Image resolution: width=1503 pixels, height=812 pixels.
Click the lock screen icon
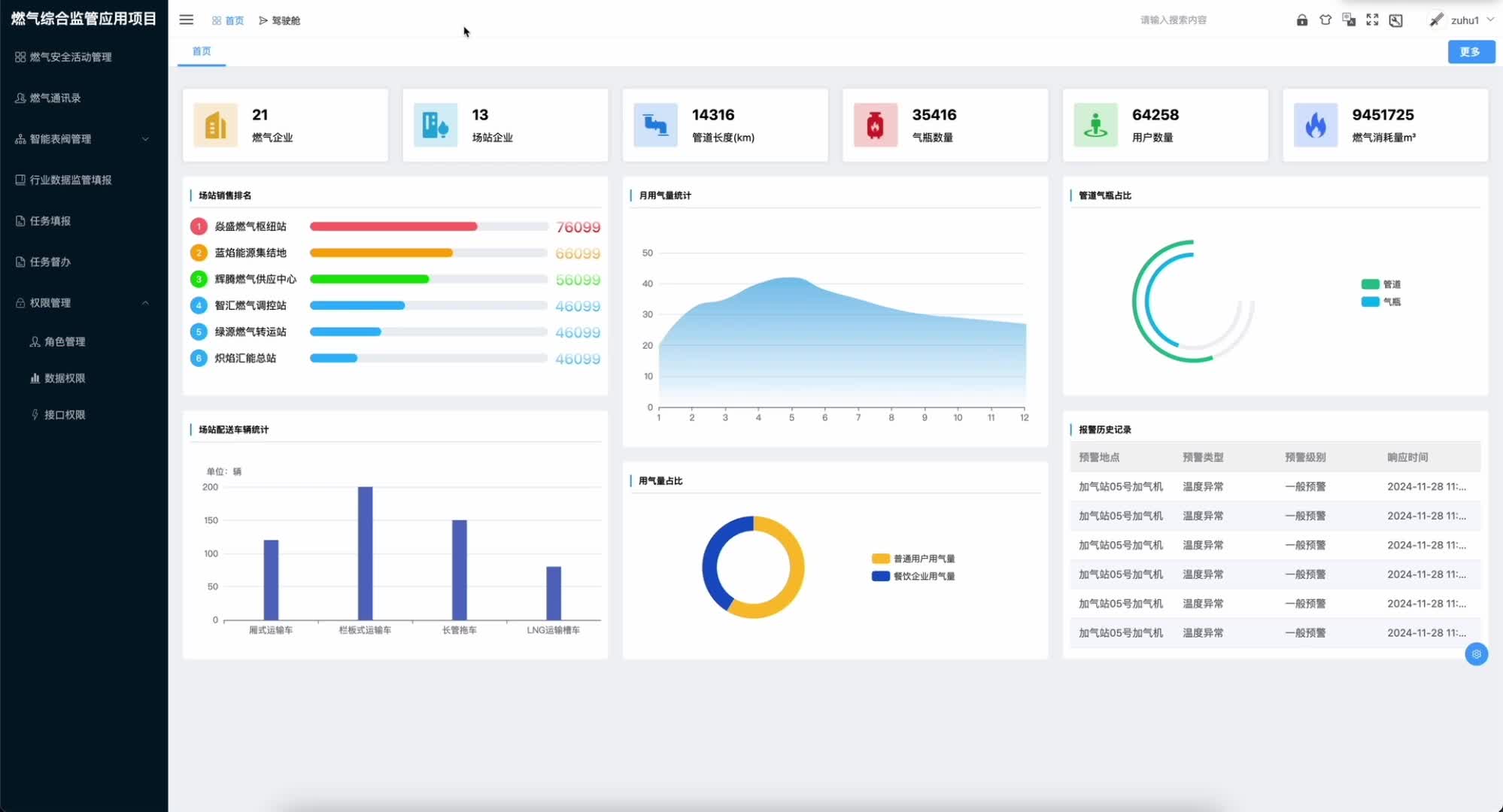click(1301, 20)
